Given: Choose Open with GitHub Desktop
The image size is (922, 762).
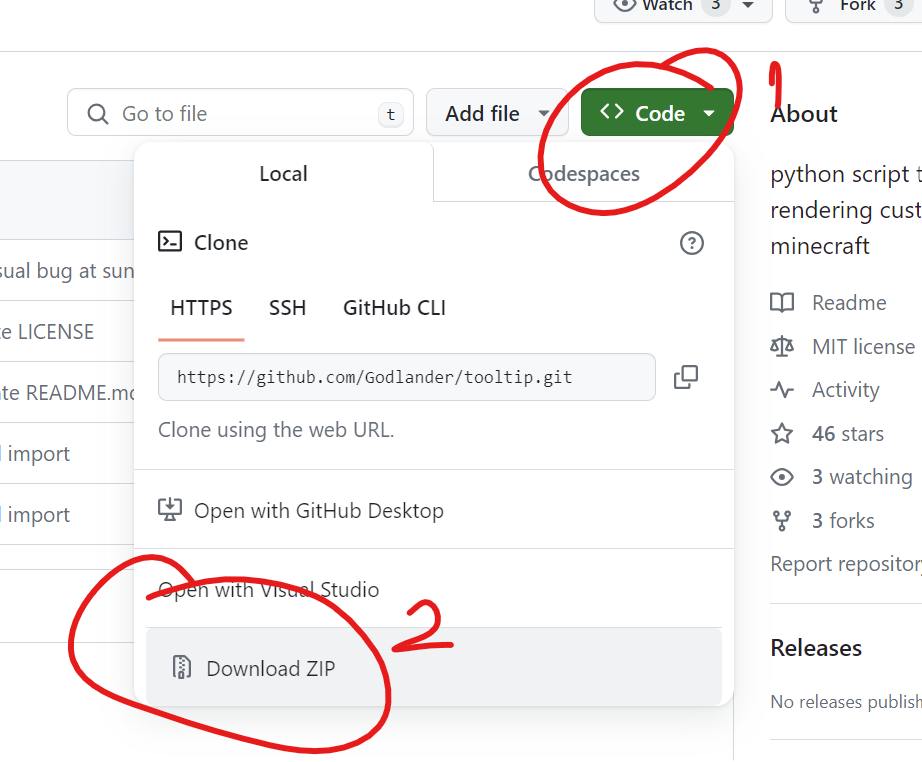Looking at the screenshot, I should click(318, 510).
